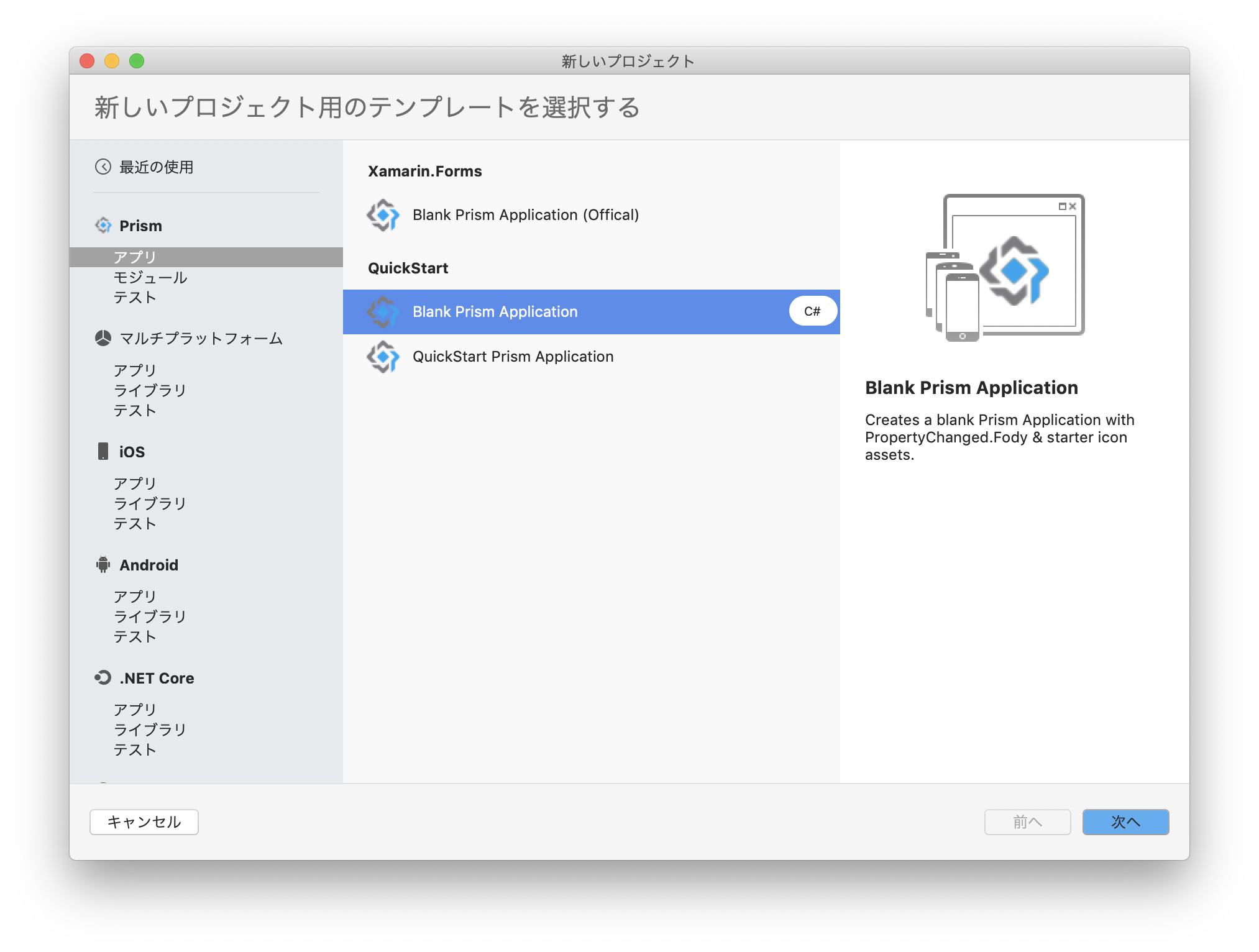
Task: Click the Prism section icon in sidebar
Action: point(104,226)
